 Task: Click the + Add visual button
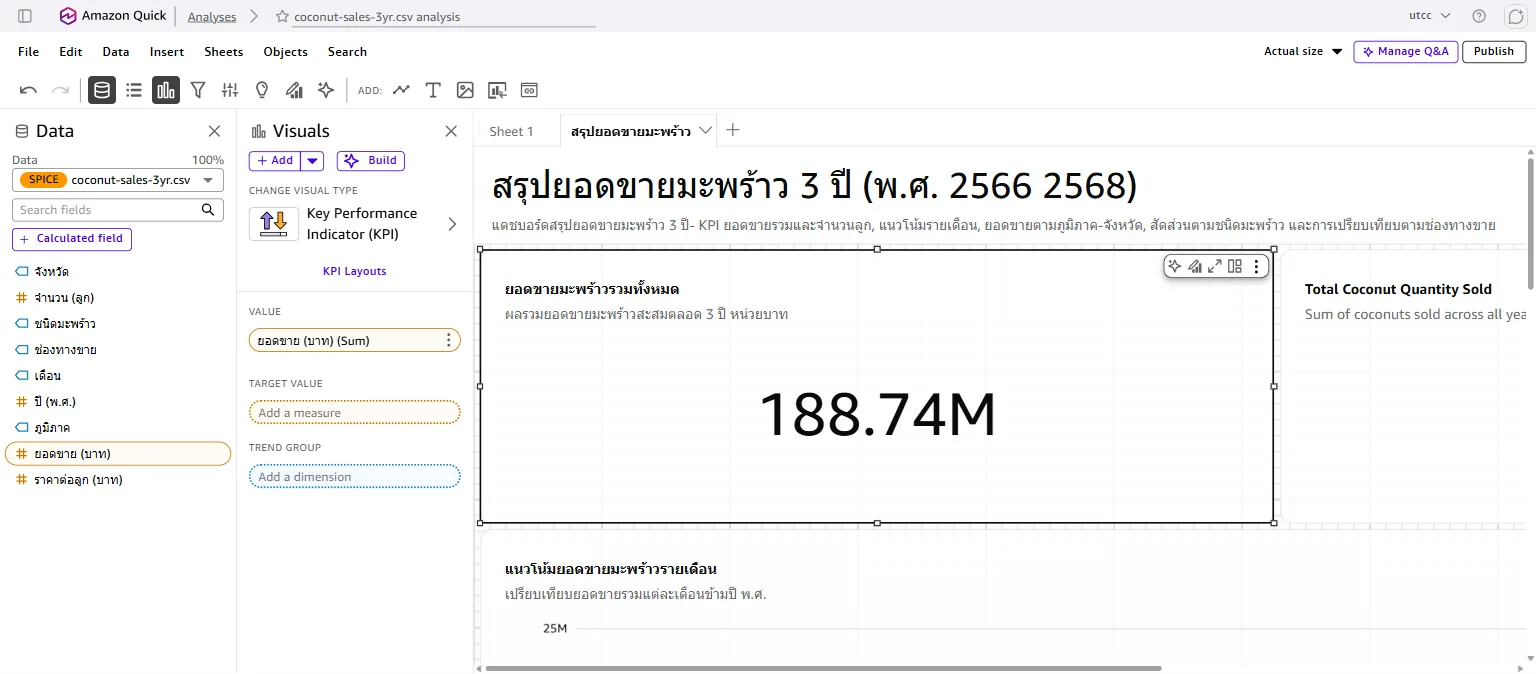[275, 160]
